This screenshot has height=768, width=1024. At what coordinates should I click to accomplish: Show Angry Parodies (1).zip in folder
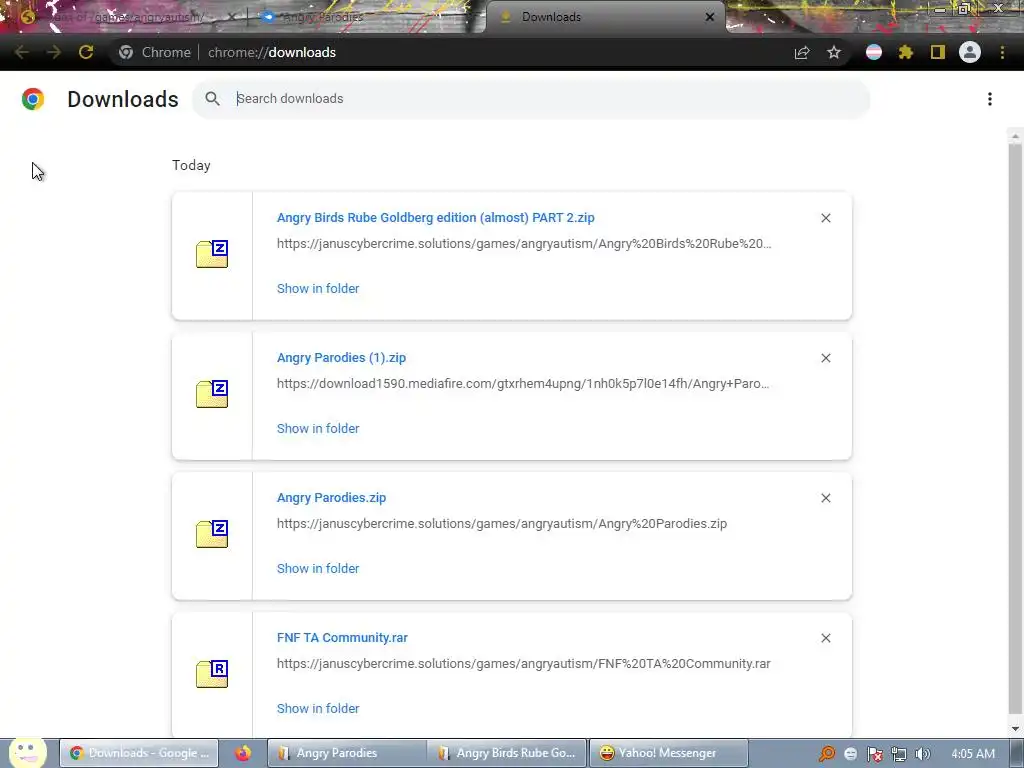[x=318, y=428]
